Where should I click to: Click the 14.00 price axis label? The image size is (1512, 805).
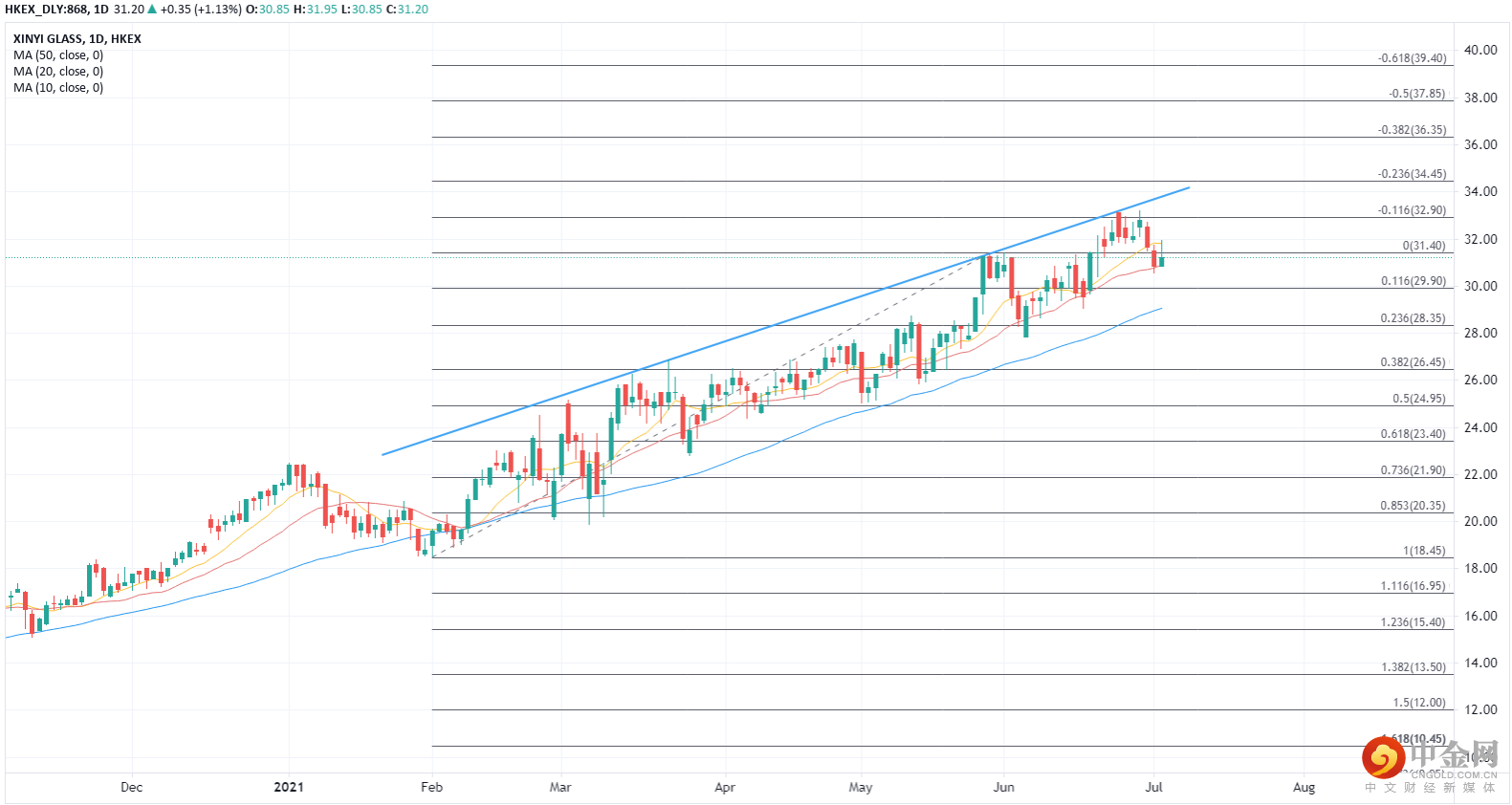pyautogui.click(x=1480, y=663)
